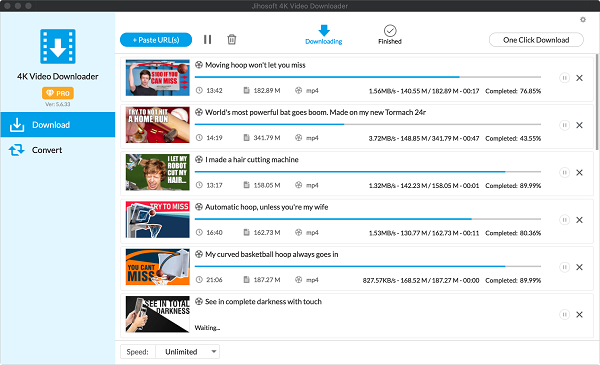The image size is (600, 365).
Task: Cancel the 'My curved basketball hoop' download
Action: pyautogui.click(x=579, y=267)
